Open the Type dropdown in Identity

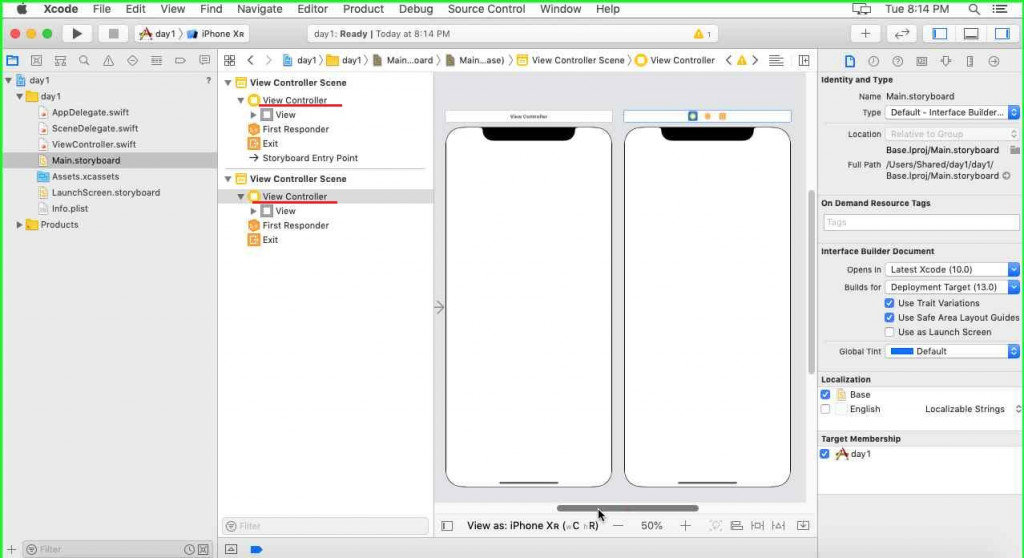(x=952, y=112)
